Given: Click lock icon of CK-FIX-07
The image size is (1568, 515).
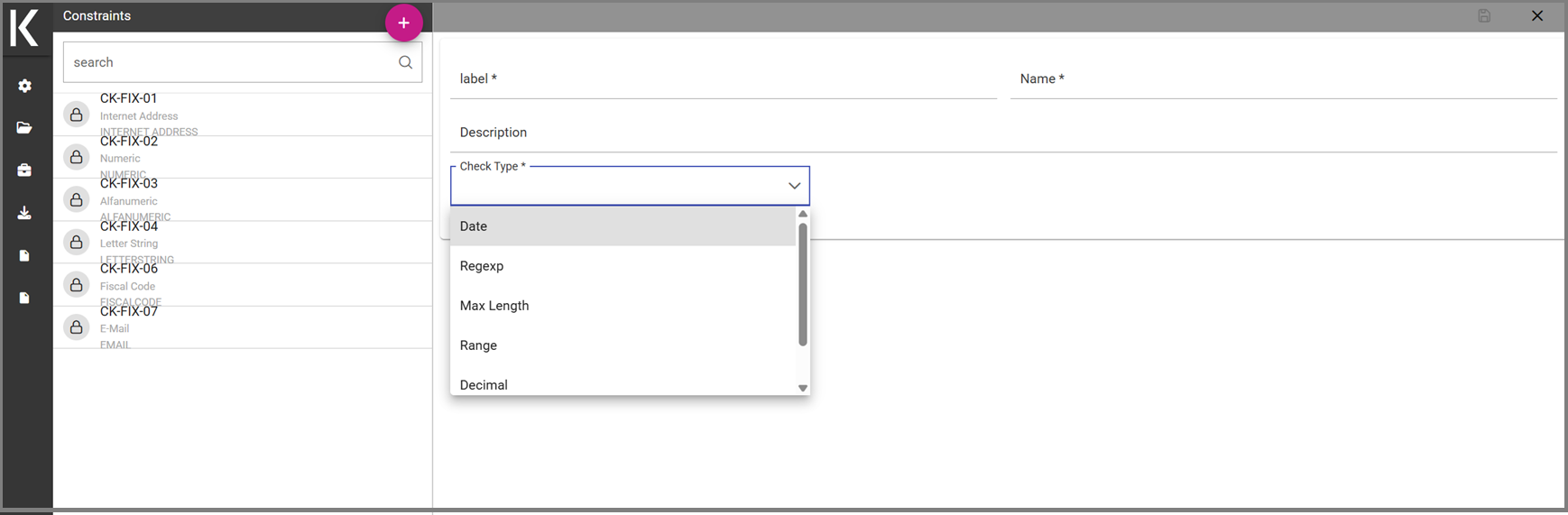Looking at the screenshot, I should point(77,326).
